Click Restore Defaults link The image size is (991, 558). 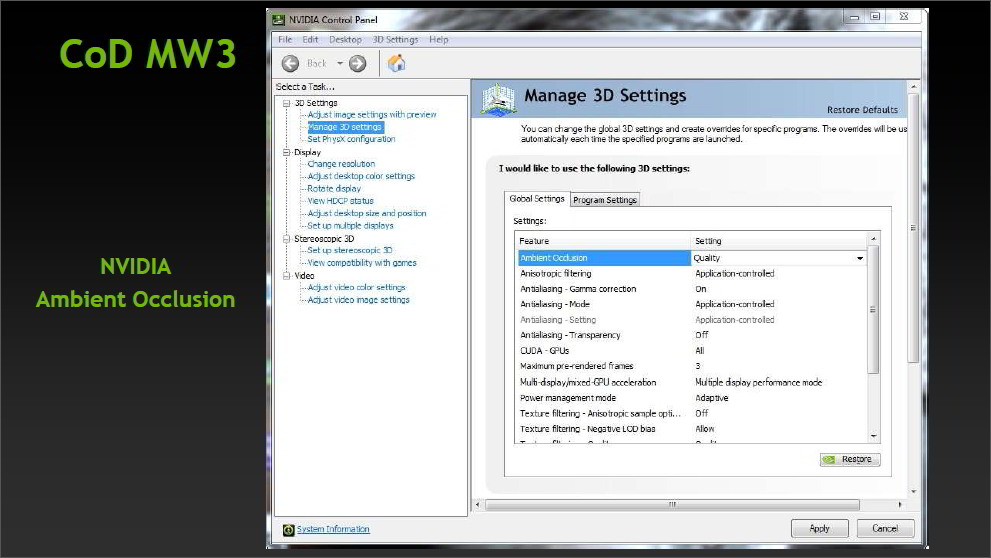pos(862,110)
